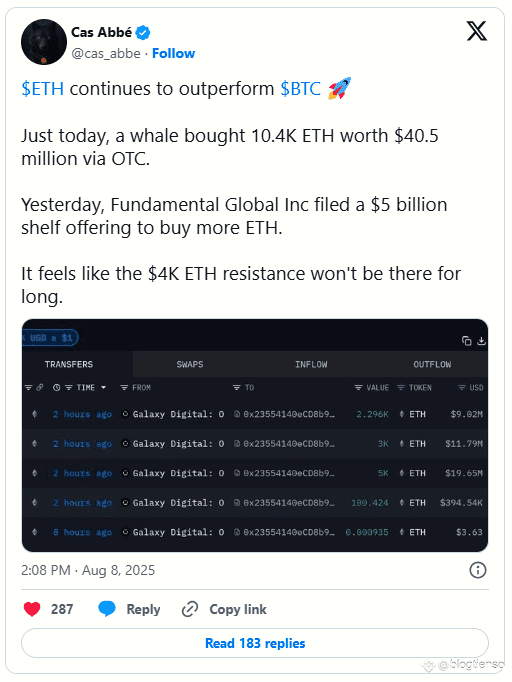Click the blue verified badge

(x=143, y=32)
